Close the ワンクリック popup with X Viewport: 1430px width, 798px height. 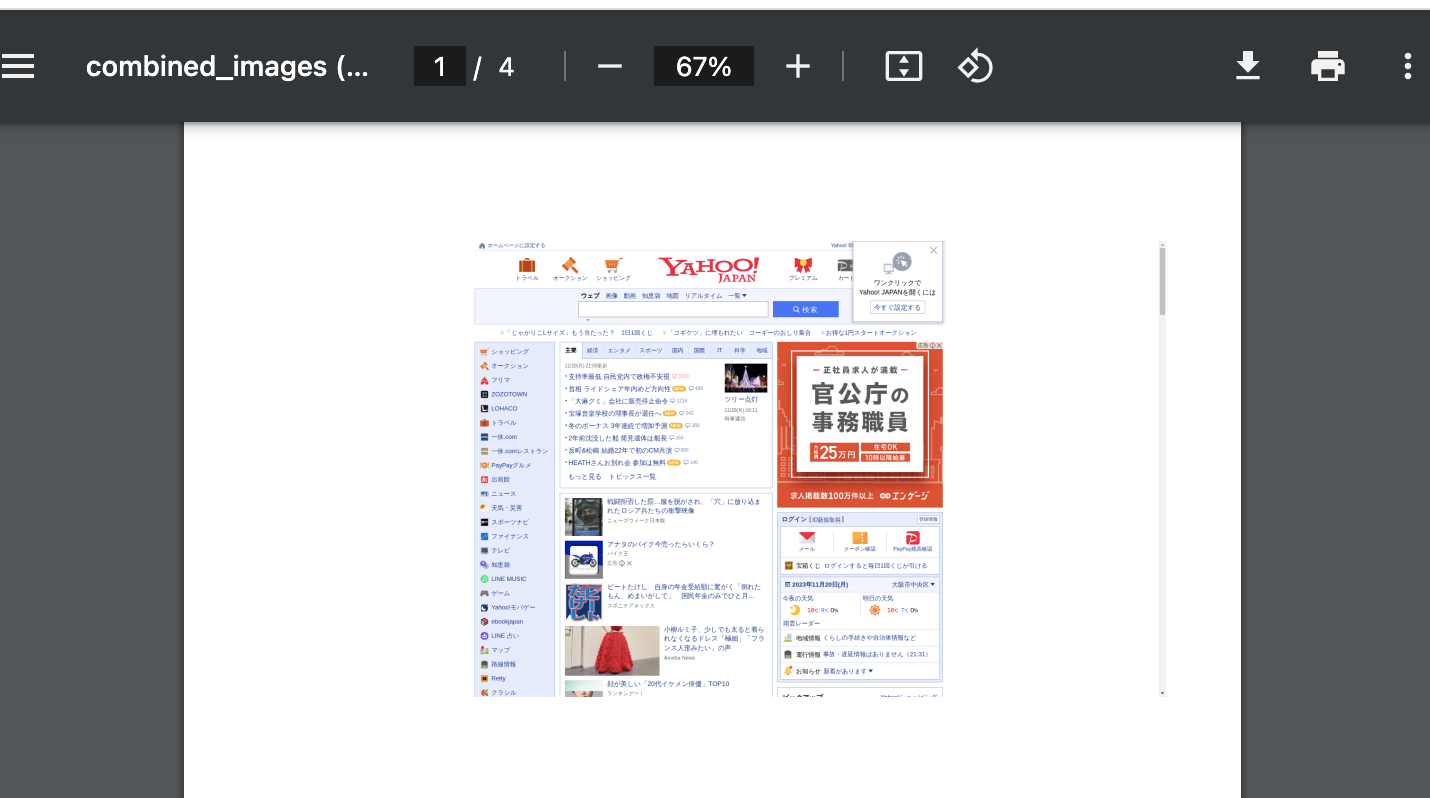tap(933, 250)
